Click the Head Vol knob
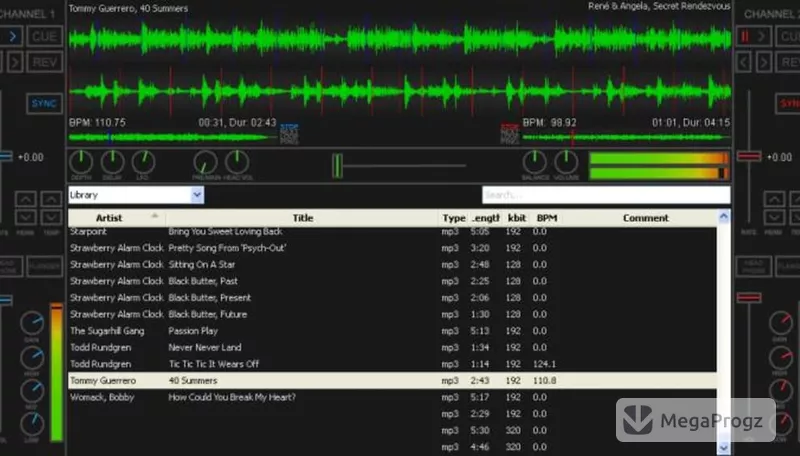 coord(237,162)
